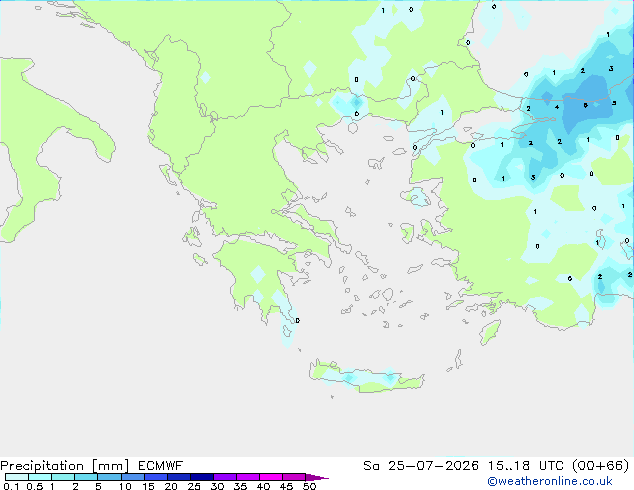Click the island of Crete on the map
Image resolution: width=634 pixels, height=490 pixels.
[367, 377]
